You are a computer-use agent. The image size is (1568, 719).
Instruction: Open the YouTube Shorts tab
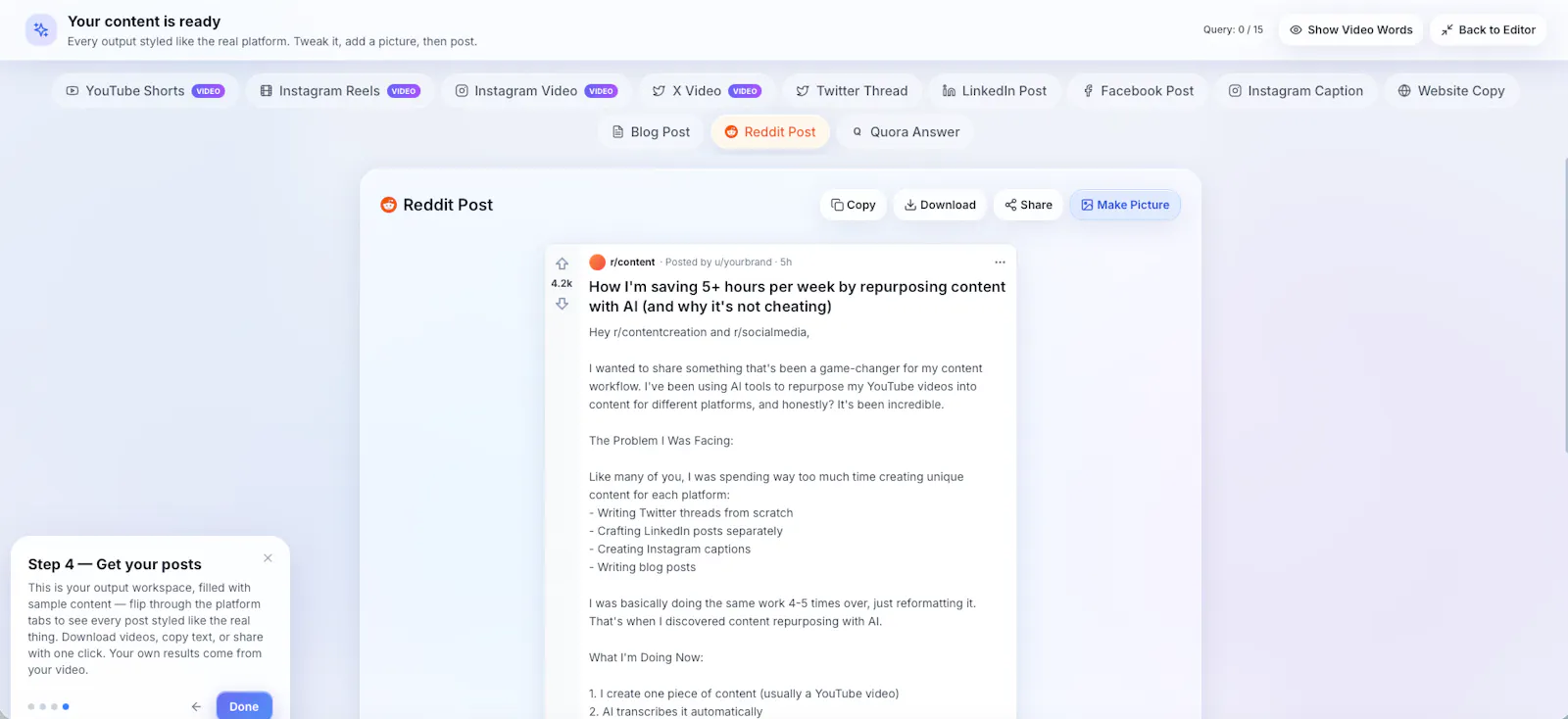point(145,91)
